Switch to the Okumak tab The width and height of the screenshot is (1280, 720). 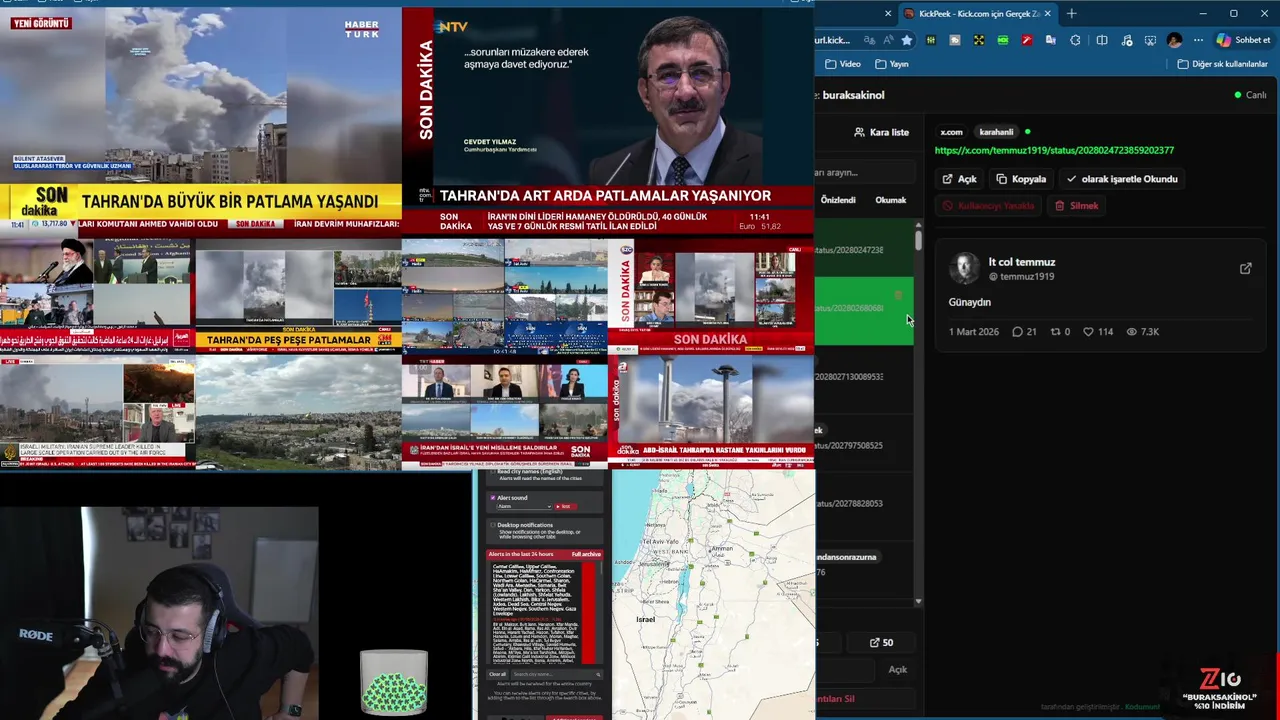click(x=890, y=200)
